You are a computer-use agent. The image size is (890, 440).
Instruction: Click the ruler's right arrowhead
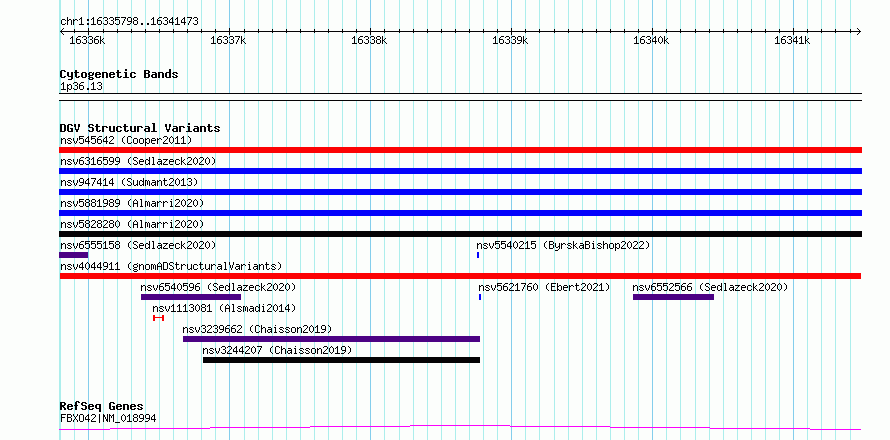point(859,31)
